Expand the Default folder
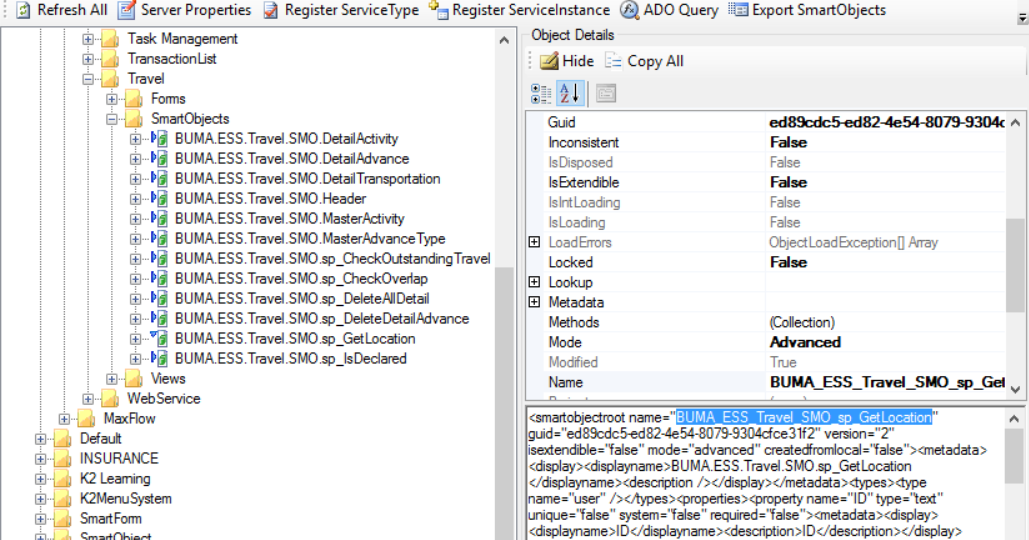This screenshot has height=540, width=1029. coord(41,439)
